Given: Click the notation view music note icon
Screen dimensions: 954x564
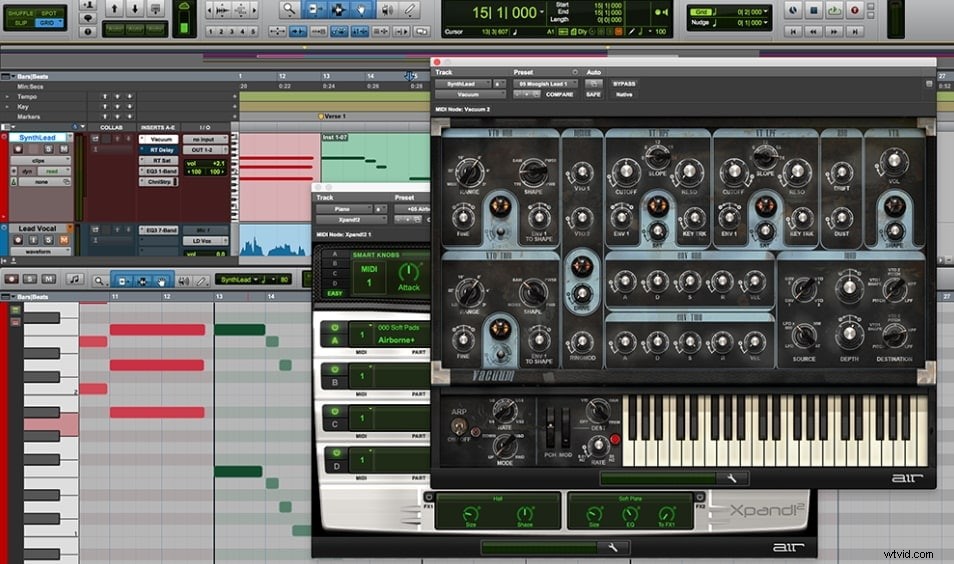Looking at the screenshot, I should pyautogui.click(x=74, y=279).
